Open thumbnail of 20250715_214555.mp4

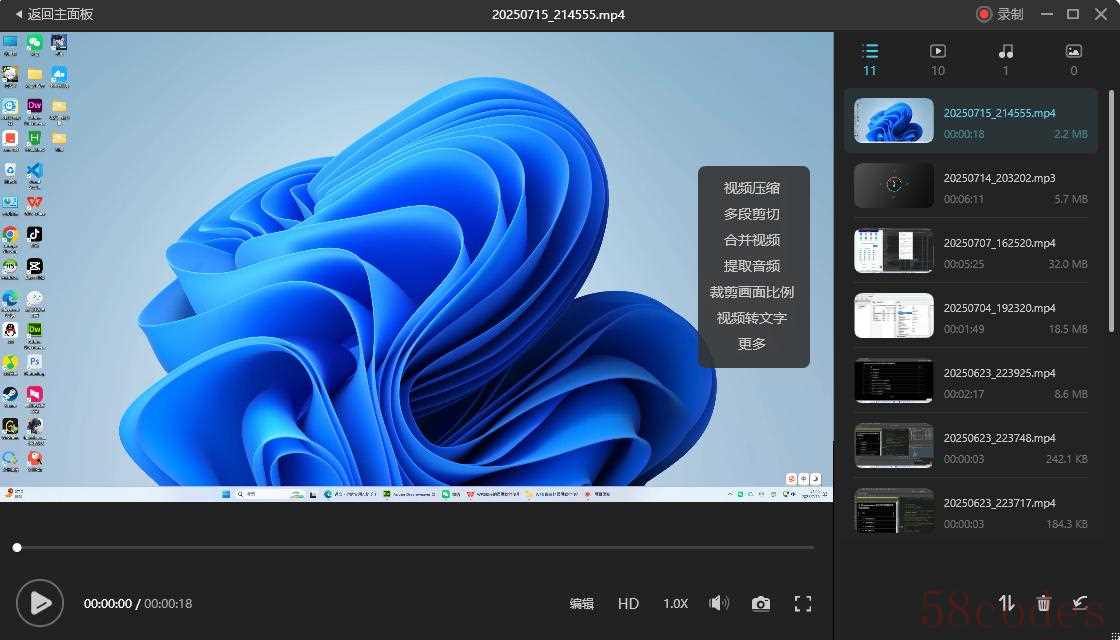(x=894, y=120)
